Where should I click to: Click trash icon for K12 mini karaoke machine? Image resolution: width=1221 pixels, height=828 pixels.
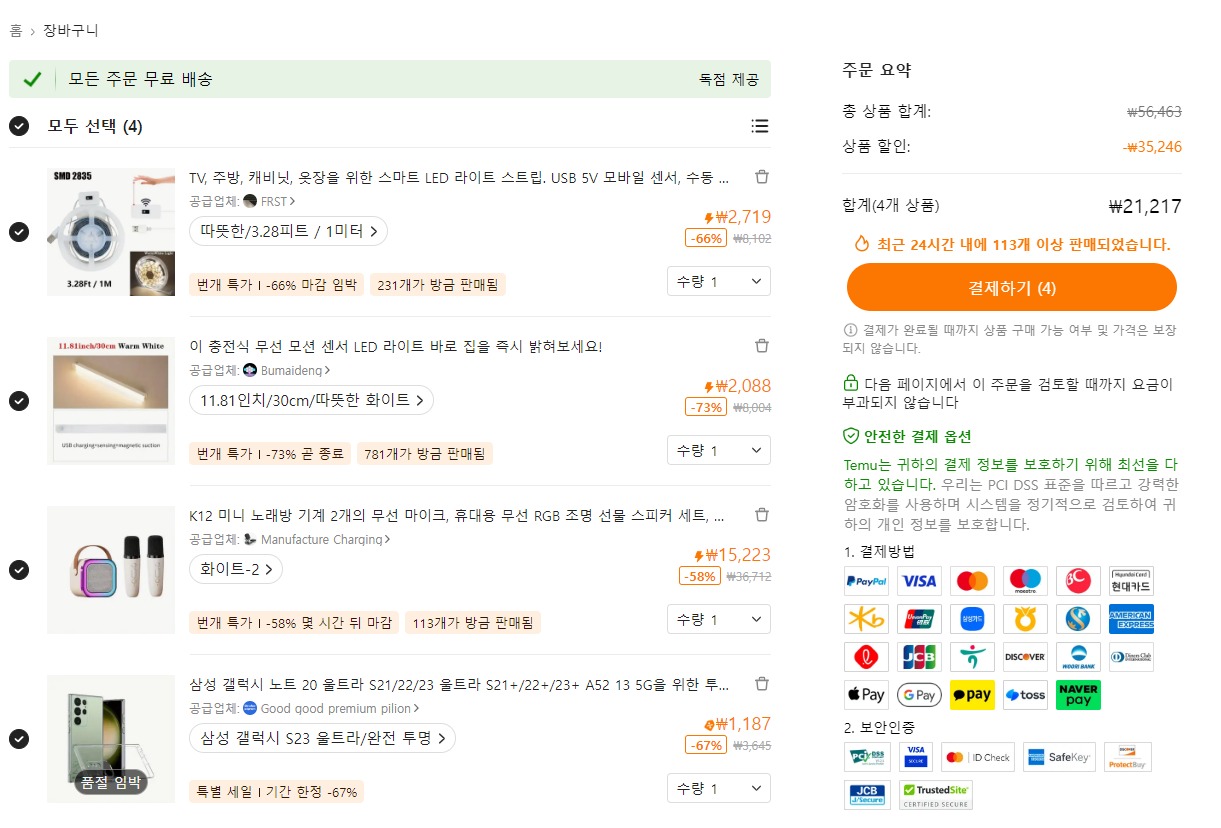(762, 515)
